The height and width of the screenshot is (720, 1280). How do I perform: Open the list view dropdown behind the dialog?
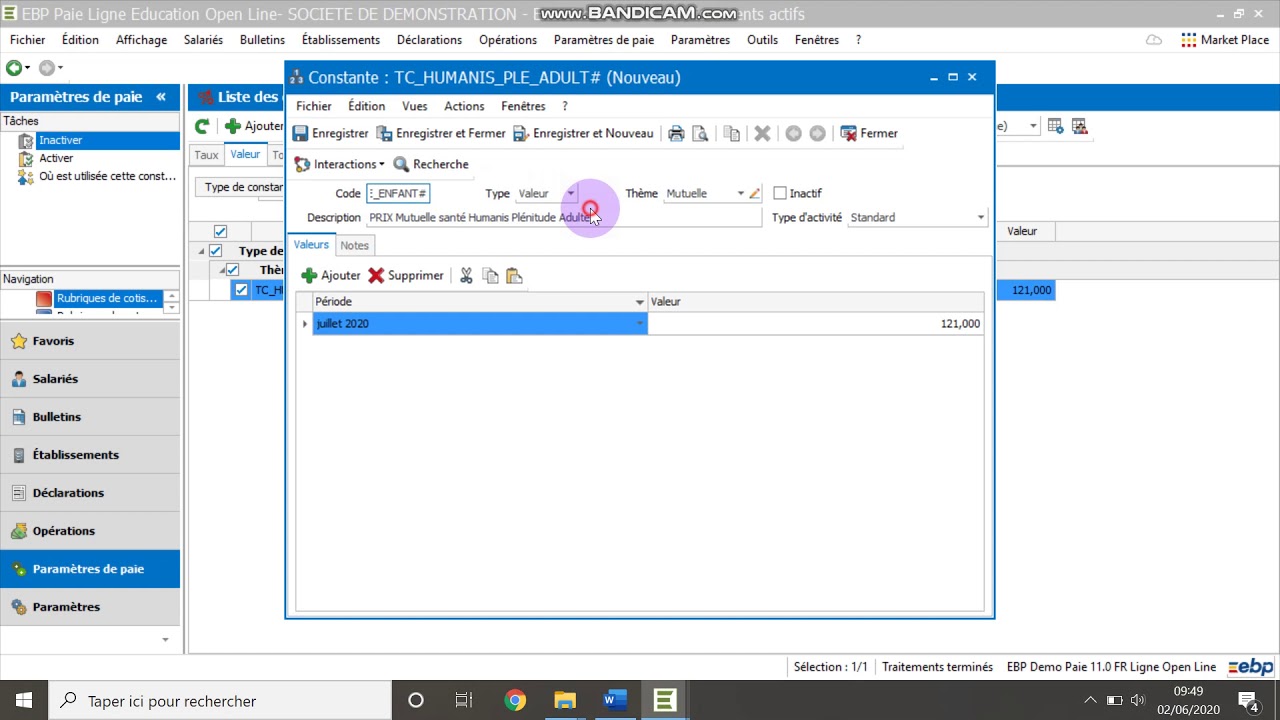1033,126
